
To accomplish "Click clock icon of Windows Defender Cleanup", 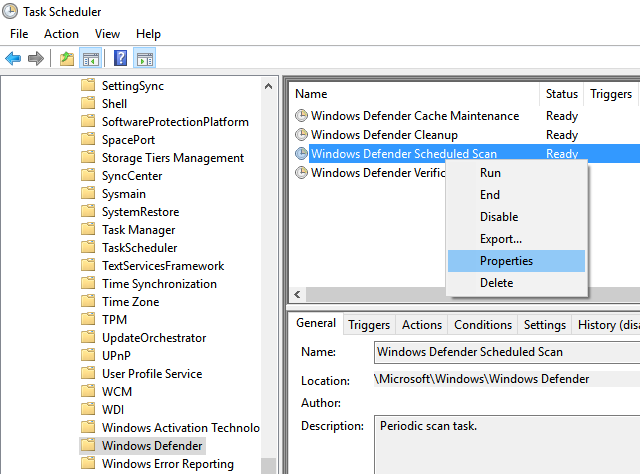I will point(301,135).
